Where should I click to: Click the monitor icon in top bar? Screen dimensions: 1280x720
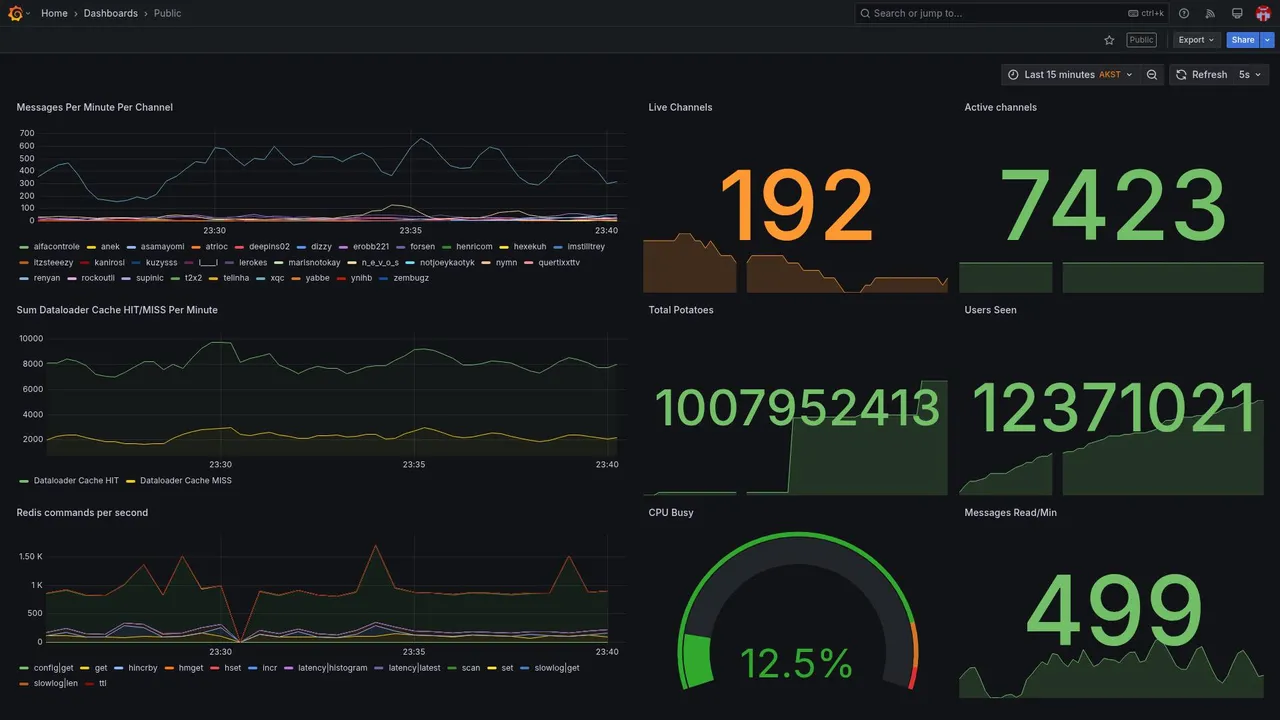point(1237,13)
